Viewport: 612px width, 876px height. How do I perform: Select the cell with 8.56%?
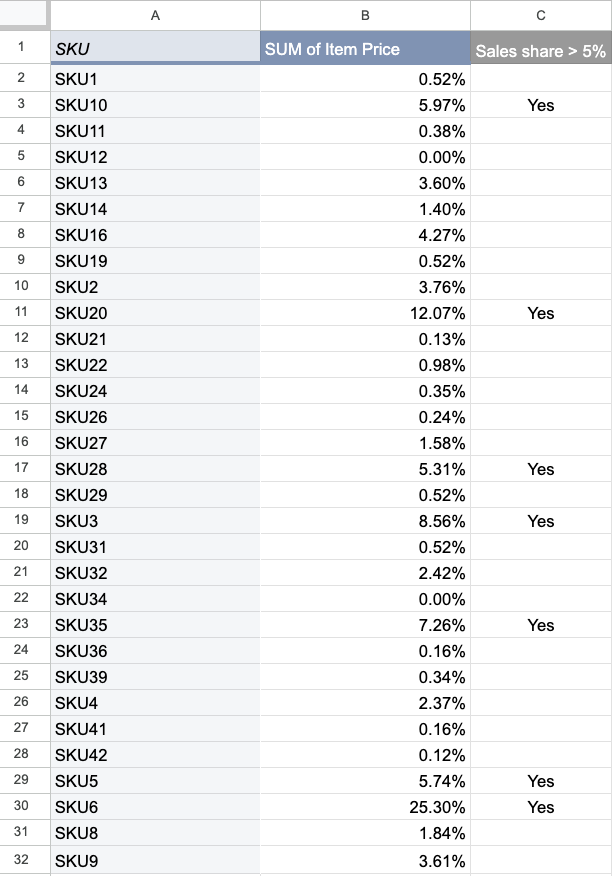pos(365,521)
